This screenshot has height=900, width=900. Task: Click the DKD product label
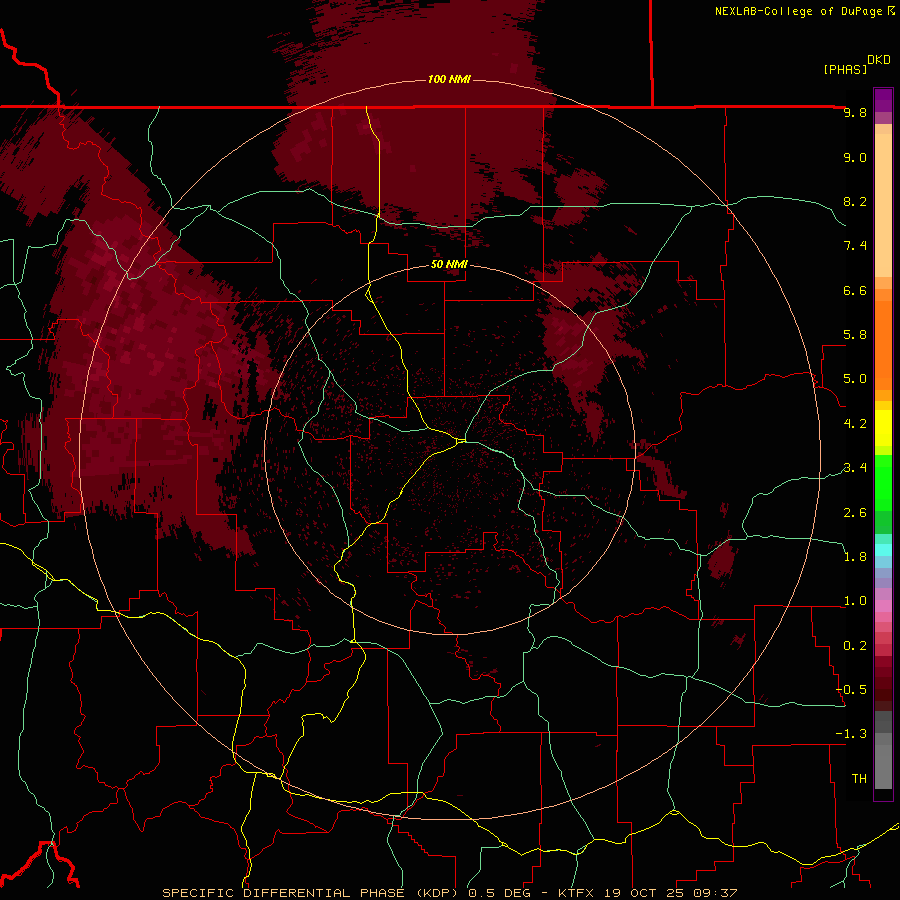(x=879, y=59)
